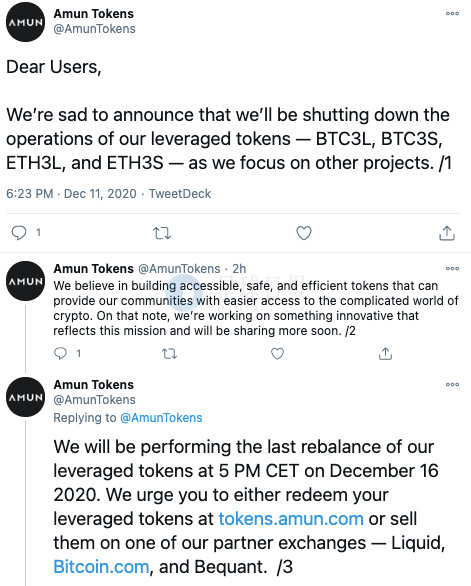Share the second tweet ending /2

coord(385,353)
